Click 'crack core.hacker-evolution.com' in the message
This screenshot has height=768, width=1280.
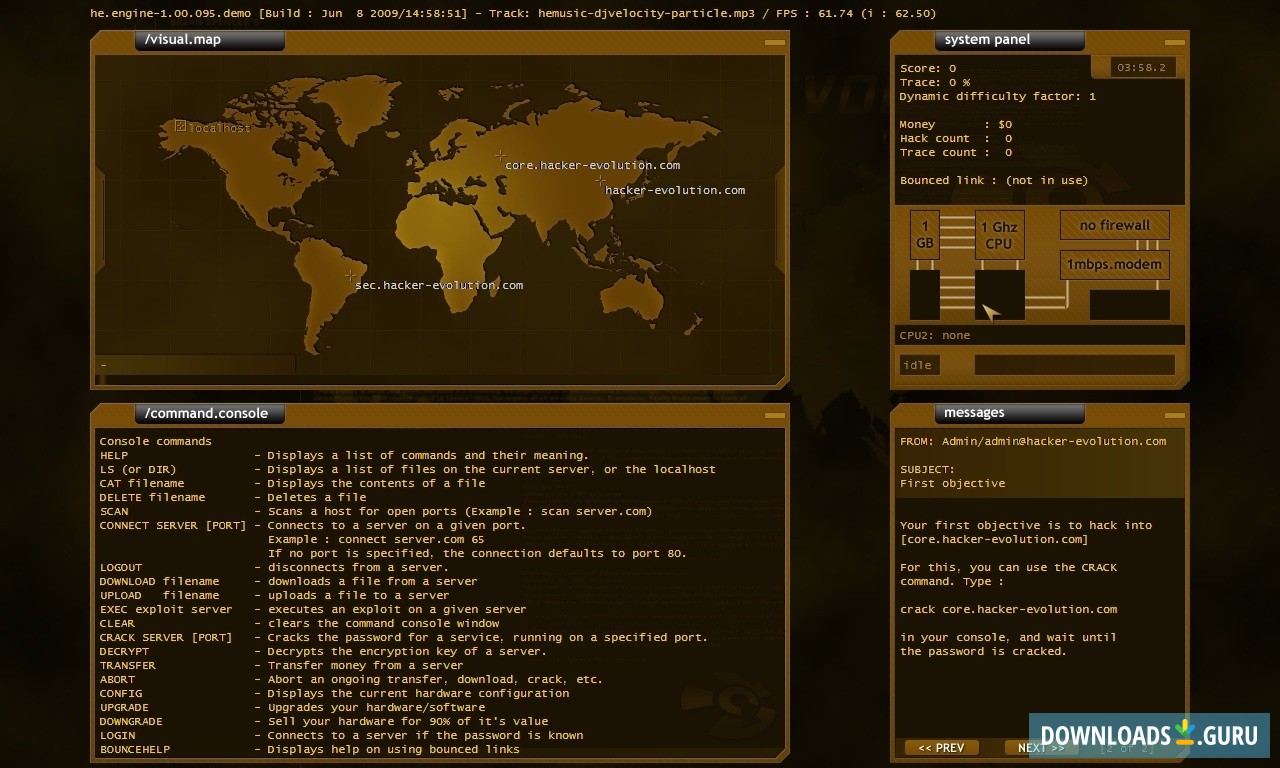(1009, 609)
